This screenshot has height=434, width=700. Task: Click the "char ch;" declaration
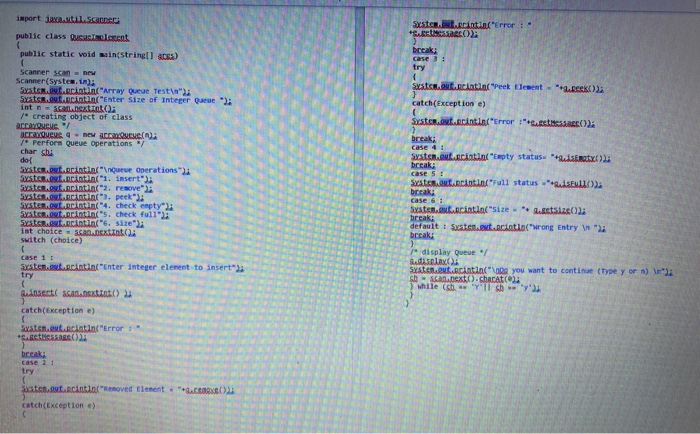click(37, 152)
